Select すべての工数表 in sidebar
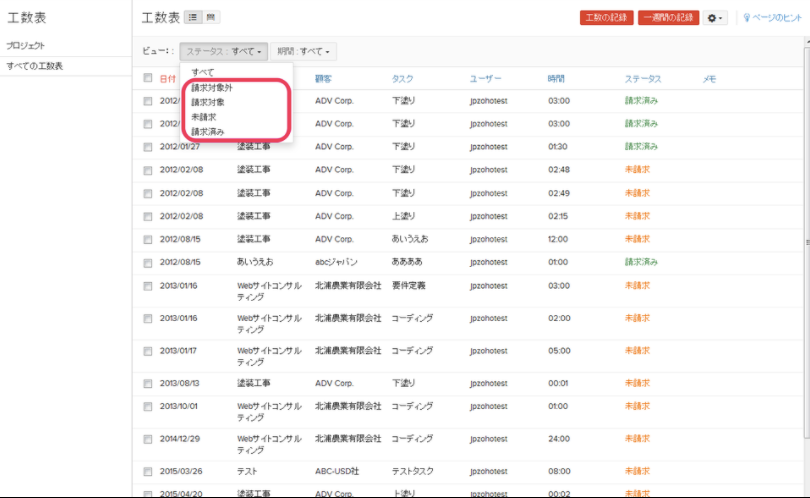 pyautogui.click(x=35, y=66)
